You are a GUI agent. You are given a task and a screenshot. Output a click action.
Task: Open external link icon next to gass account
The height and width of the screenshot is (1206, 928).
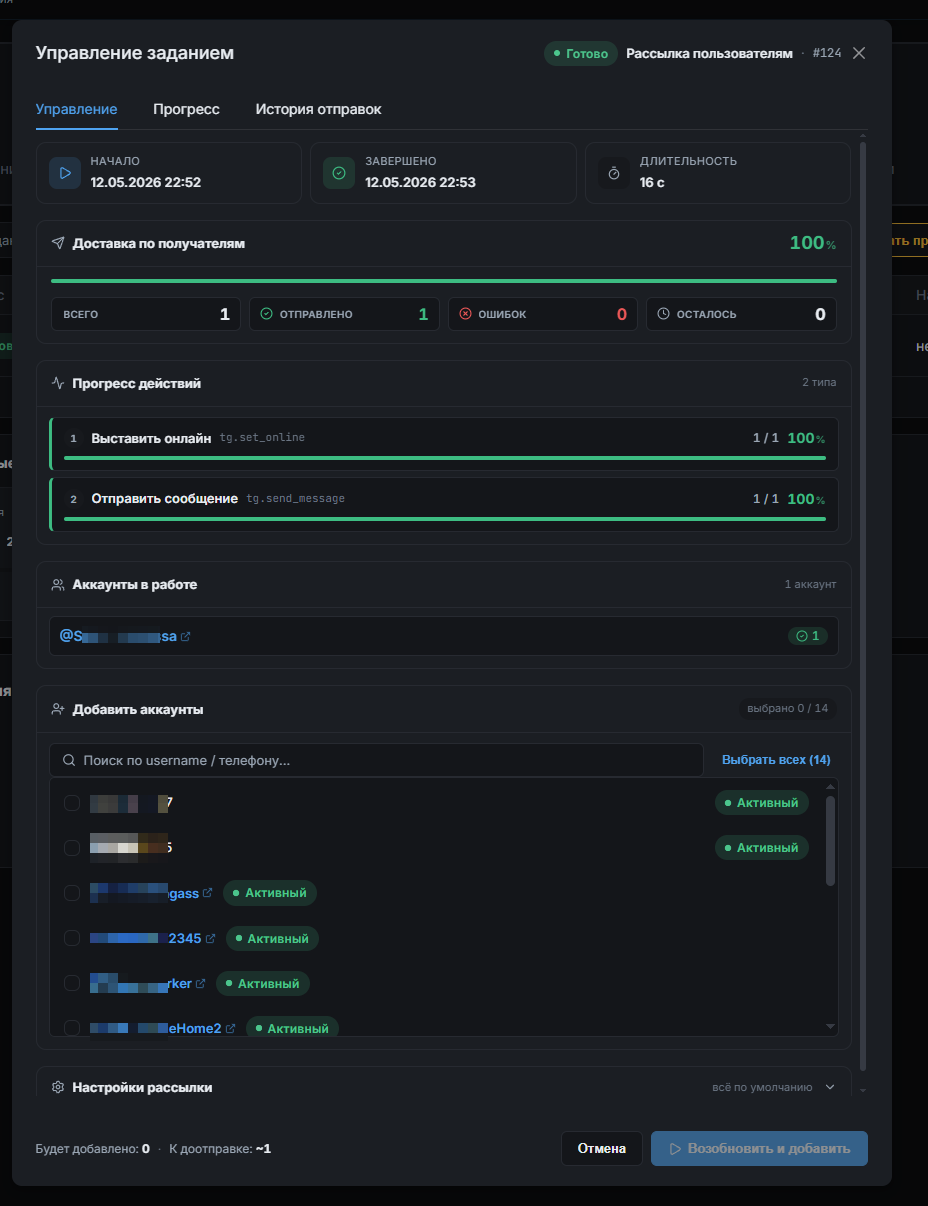click(x=208, y=893)
